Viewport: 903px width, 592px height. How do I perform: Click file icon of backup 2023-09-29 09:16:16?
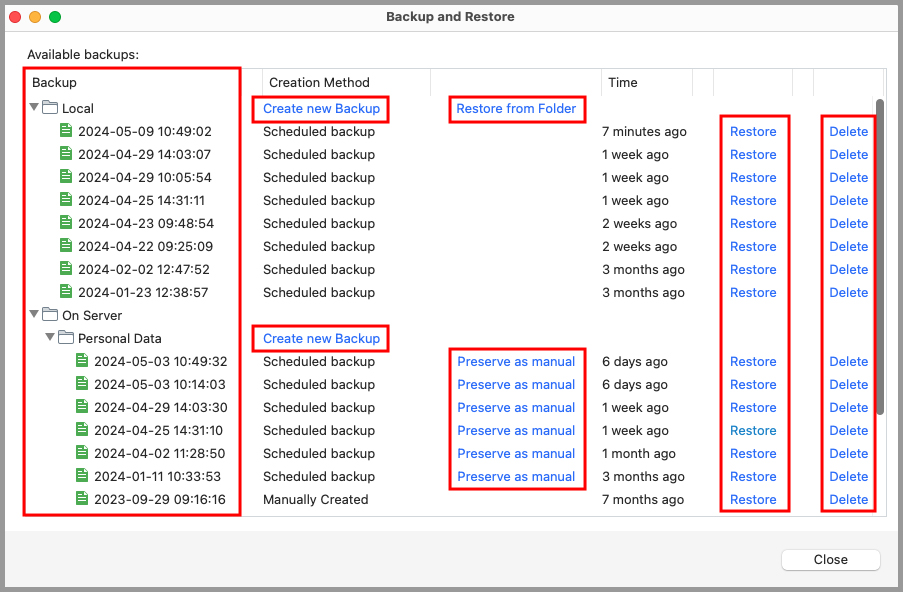click(82, 499)
